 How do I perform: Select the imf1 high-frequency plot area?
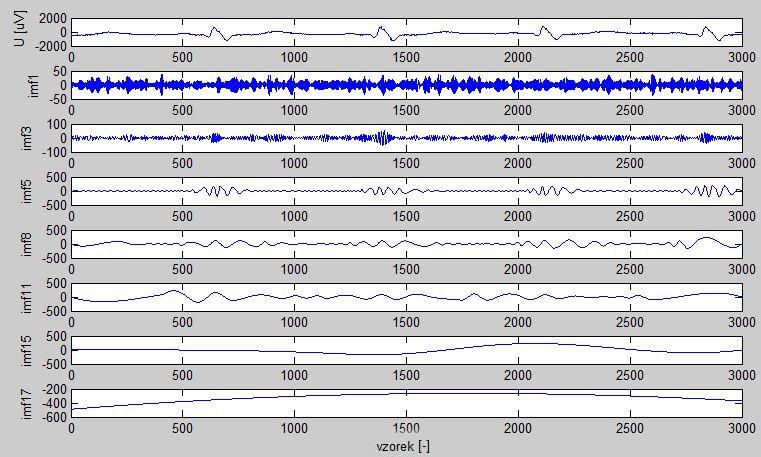(x=407, y=85)
